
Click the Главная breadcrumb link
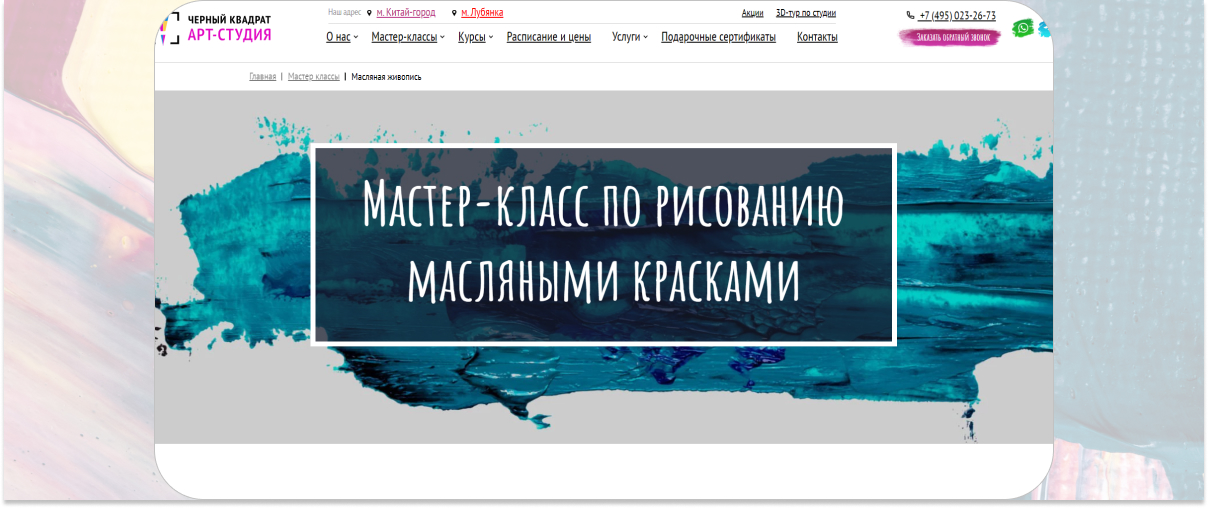pyautogui.click(x=262, y=77)
